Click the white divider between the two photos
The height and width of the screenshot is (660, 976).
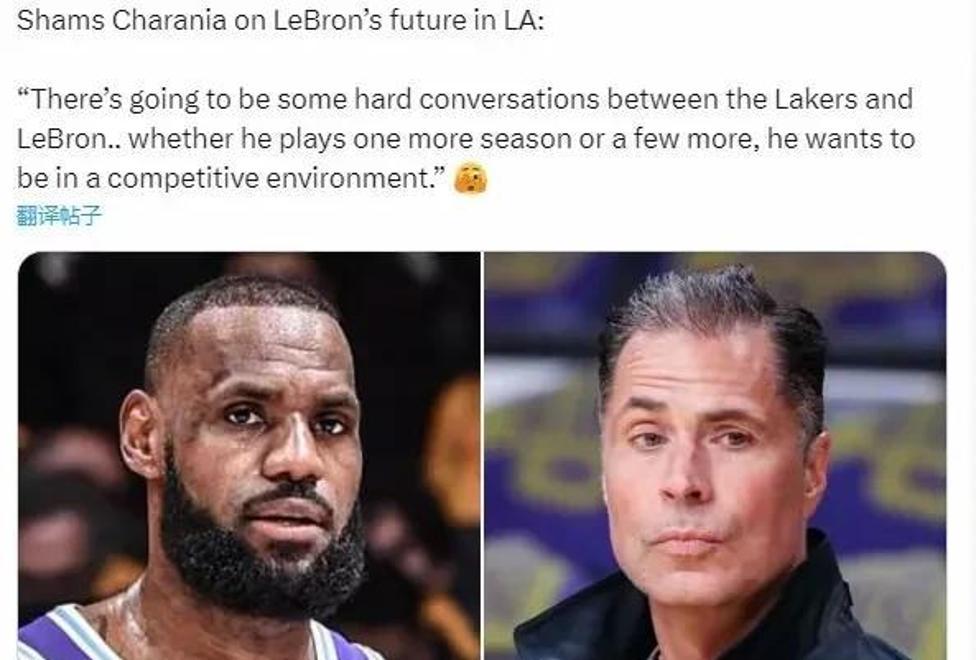pyautogui.click(x=482, y=456)
